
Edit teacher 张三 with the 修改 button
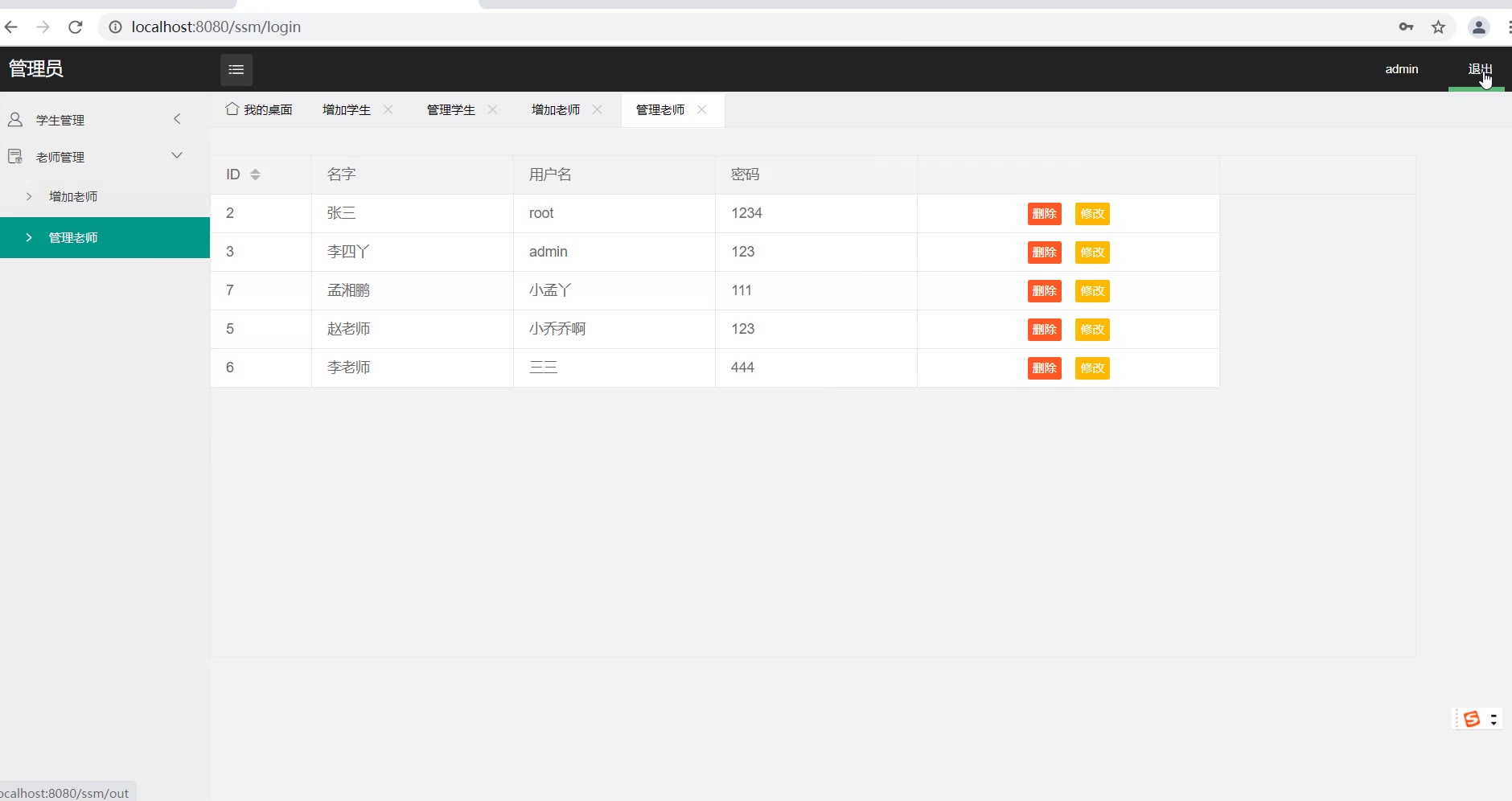(x=1092, y=214)
